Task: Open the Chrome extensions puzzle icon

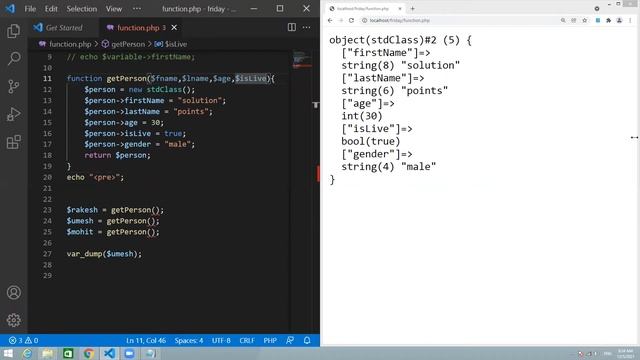Action: [609, 20]
